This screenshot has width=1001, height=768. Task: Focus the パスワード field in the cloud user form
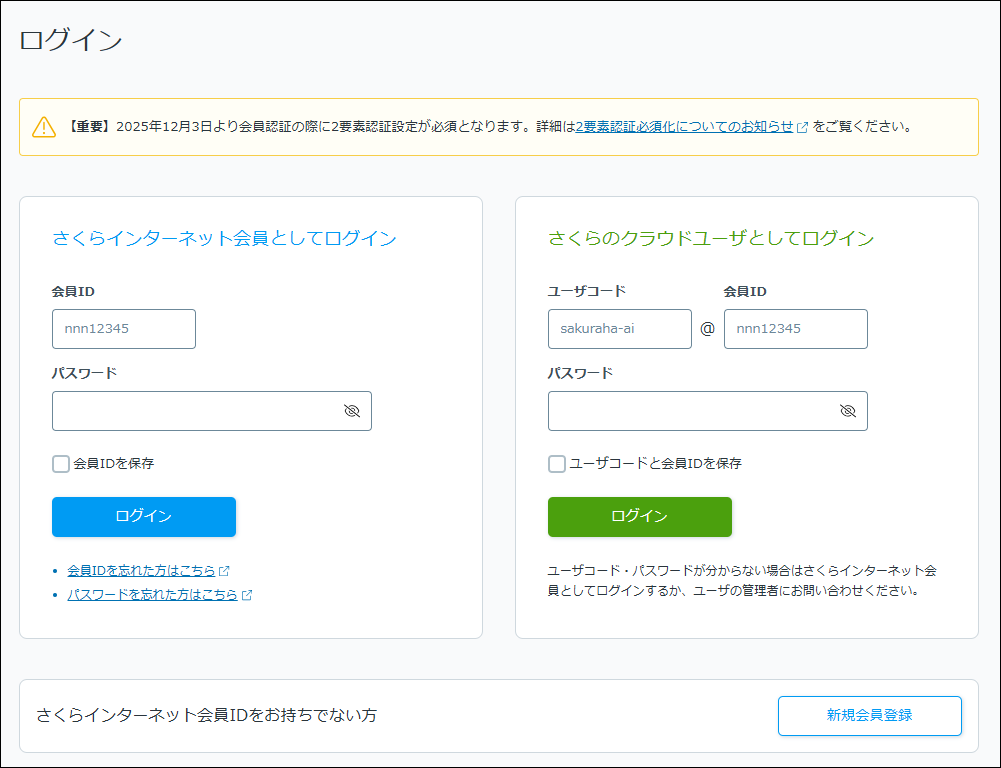tap(690, 411)
